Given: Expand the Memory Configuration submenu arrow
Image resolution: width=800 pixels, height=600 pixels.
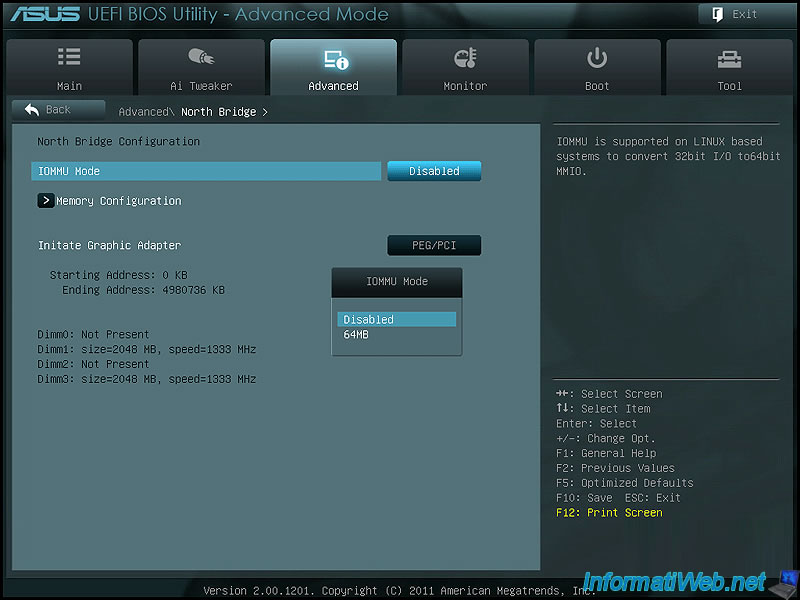Looking at the screenshot, I should tap(45, 201).
